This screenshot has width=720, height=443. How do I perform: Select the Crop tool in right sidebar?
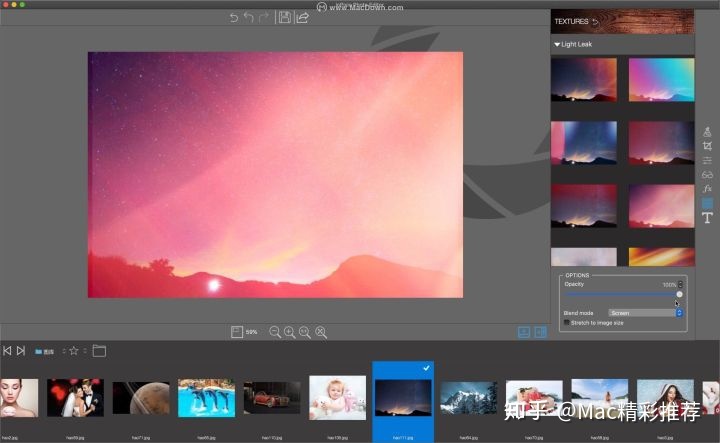[707, 146]
